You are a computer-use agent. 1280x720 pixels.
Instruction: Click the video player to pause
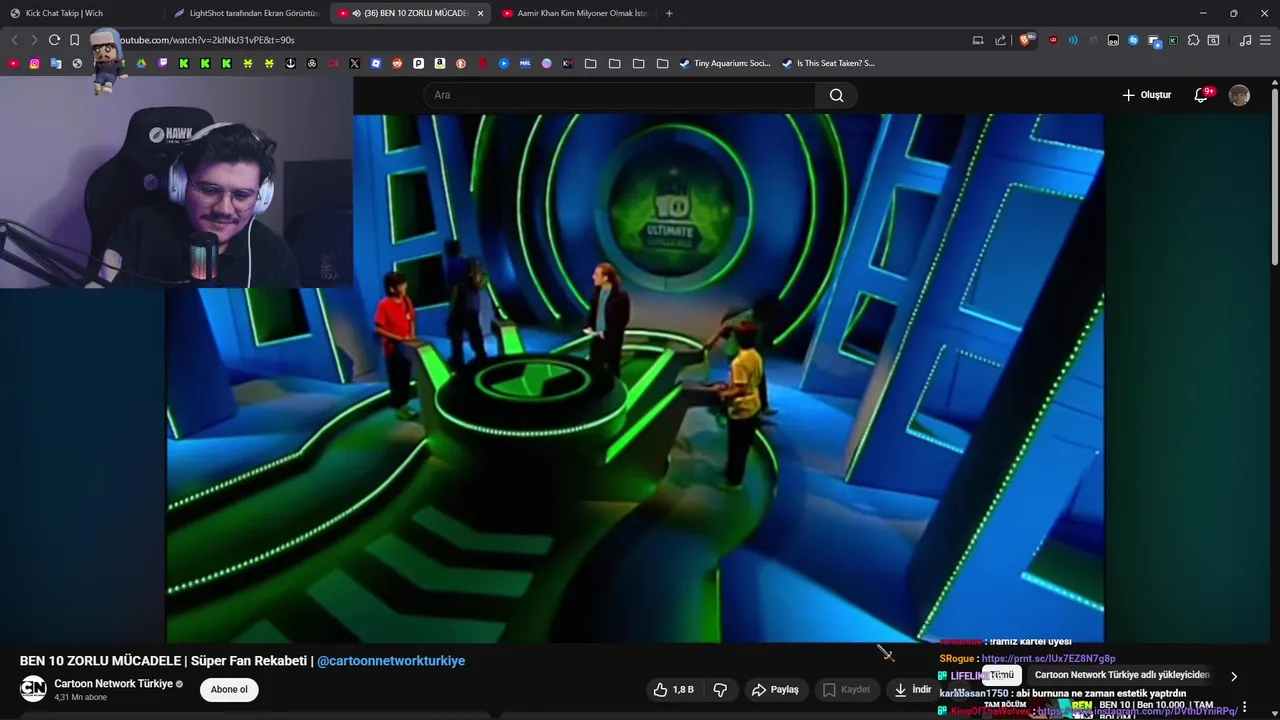[x=635, y=378]
